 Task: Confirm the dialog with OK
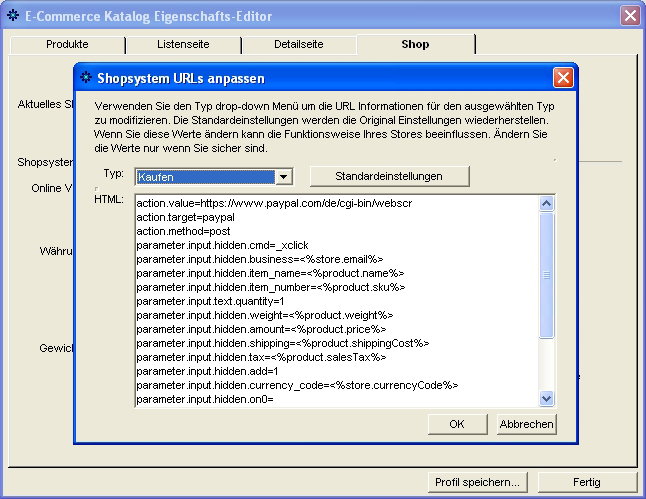pos(457,424)
